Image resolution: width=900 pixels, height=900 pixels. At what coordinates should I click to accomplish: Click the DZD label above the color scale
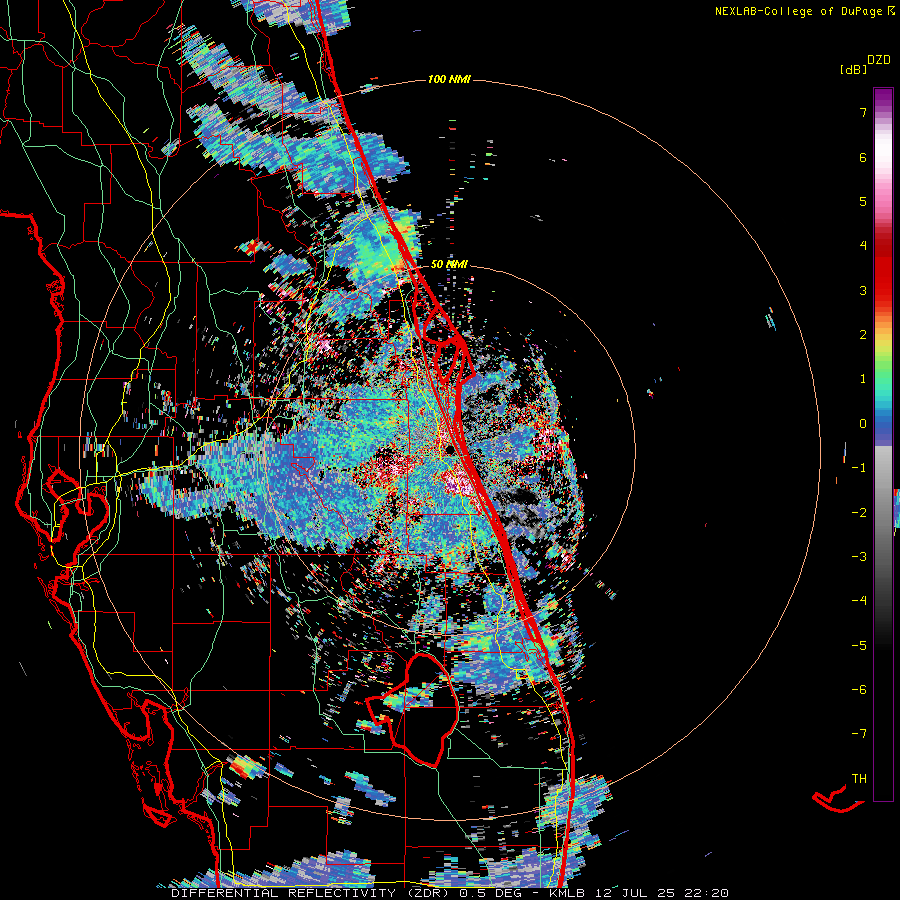coord(879,60)
